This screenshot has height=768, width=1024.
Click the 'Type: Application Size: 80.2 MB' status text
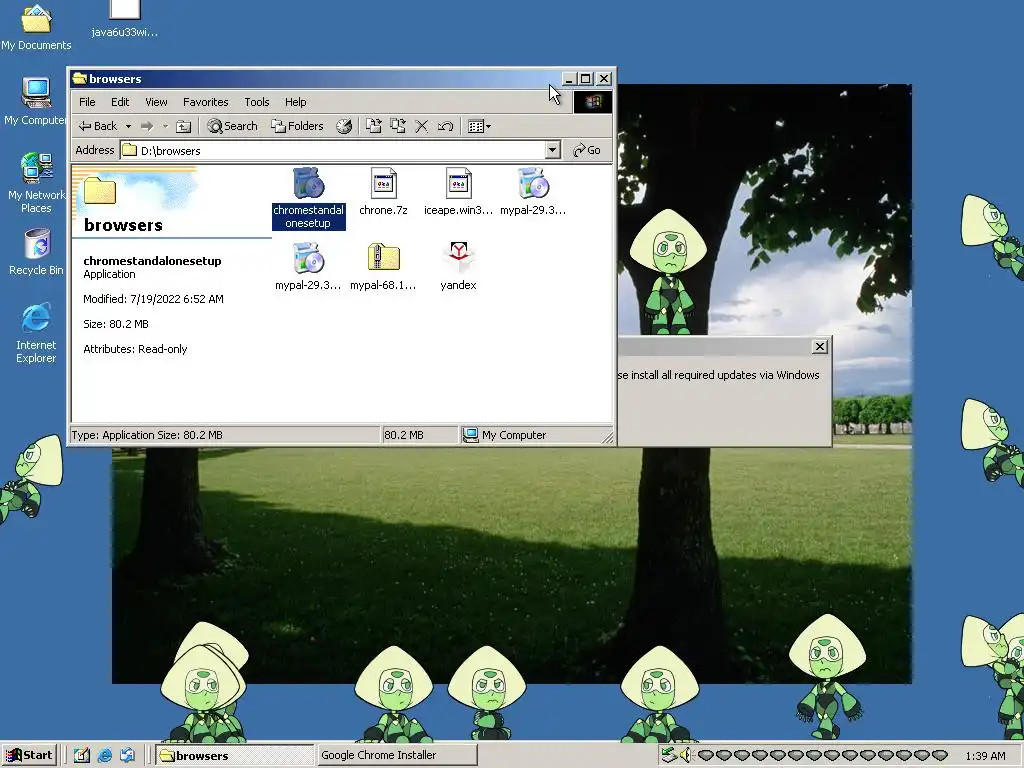[x=147, y=435]
